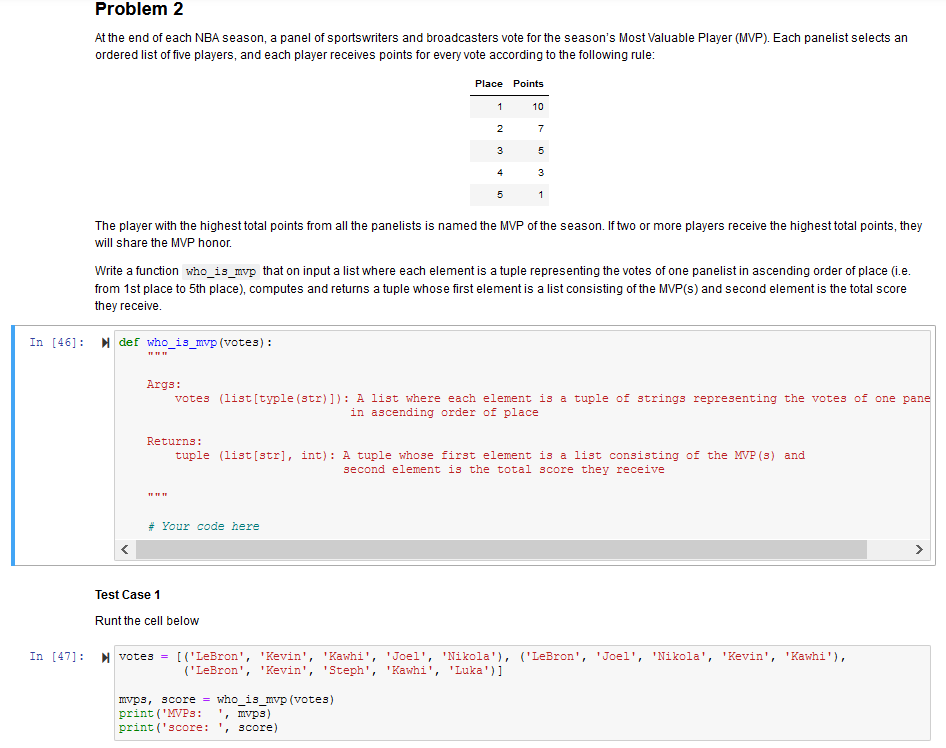Click the 'Luka' string in votes list
Screen dimensions: 946x748
click(x=472, y=671)
